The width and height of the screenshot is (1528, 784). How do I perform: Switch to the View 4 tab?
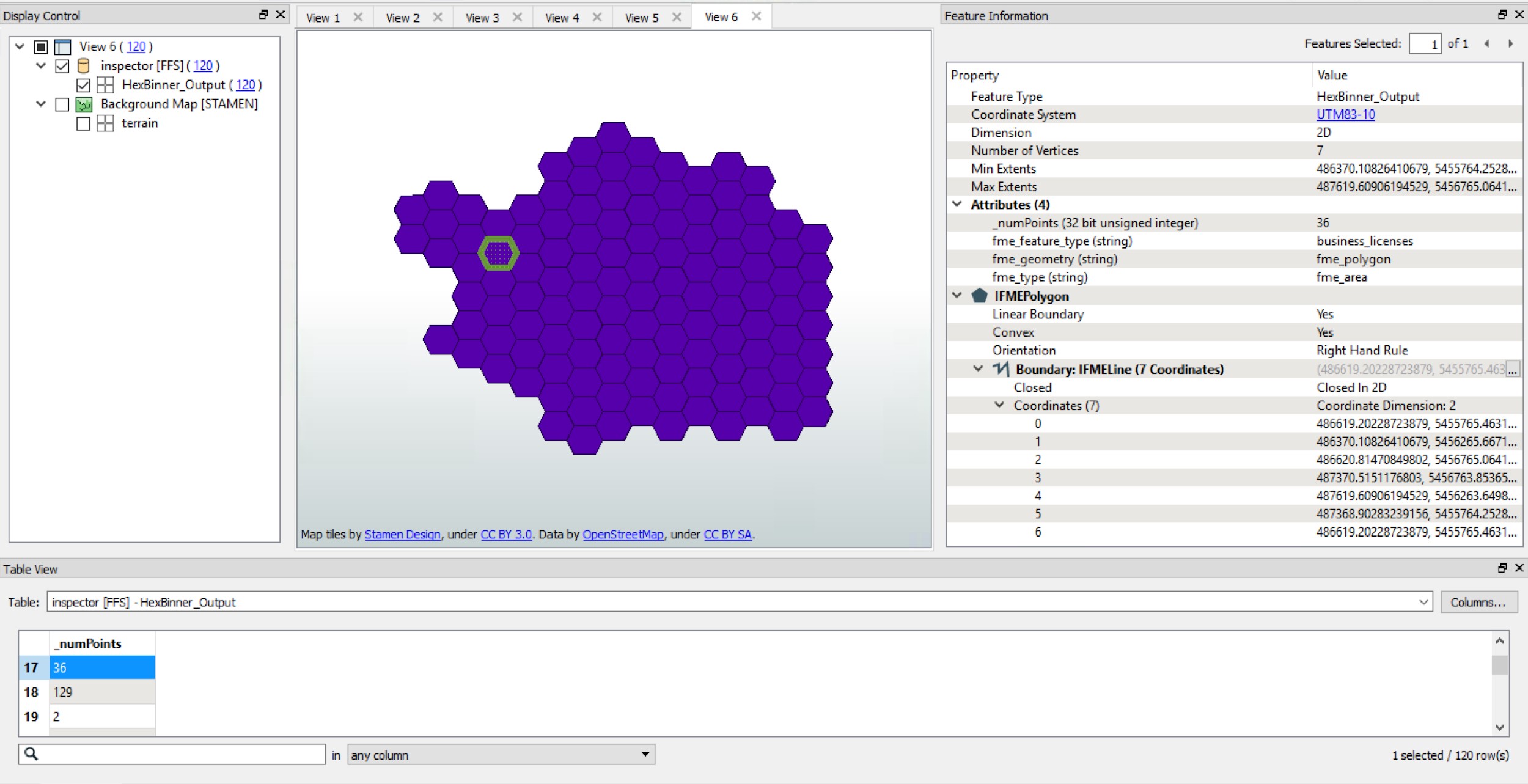(562, 18)
